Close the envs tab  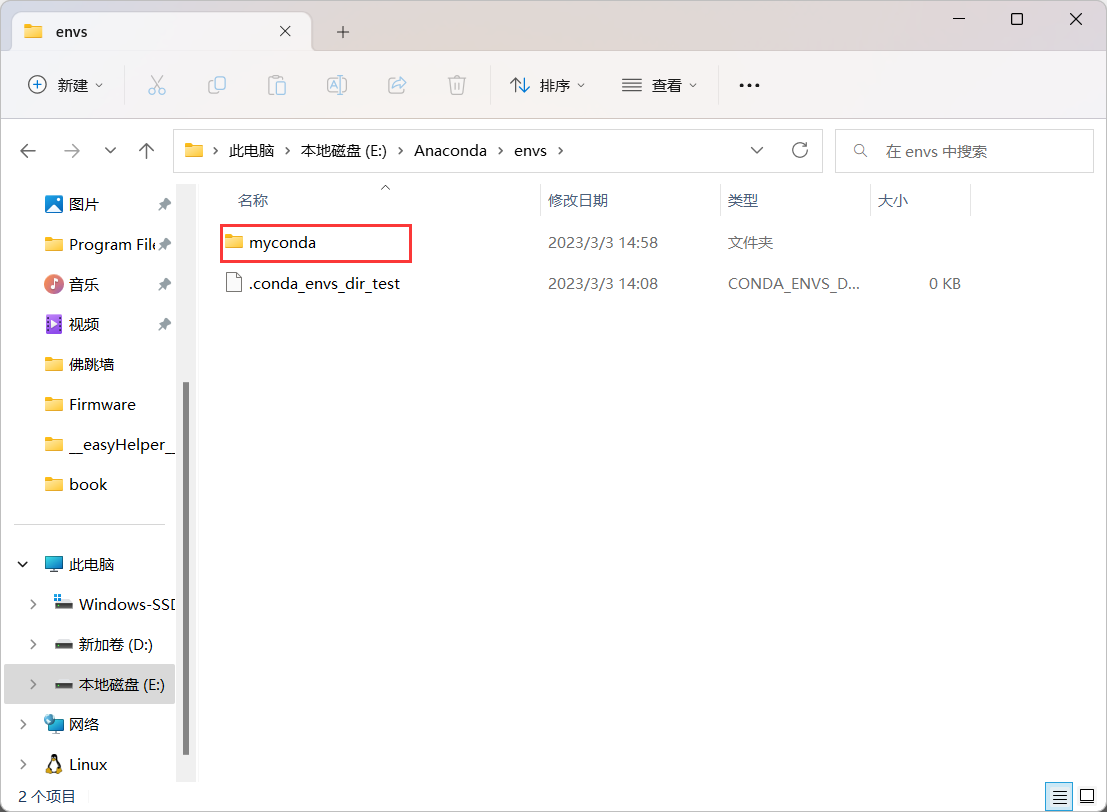click(285, 31)
